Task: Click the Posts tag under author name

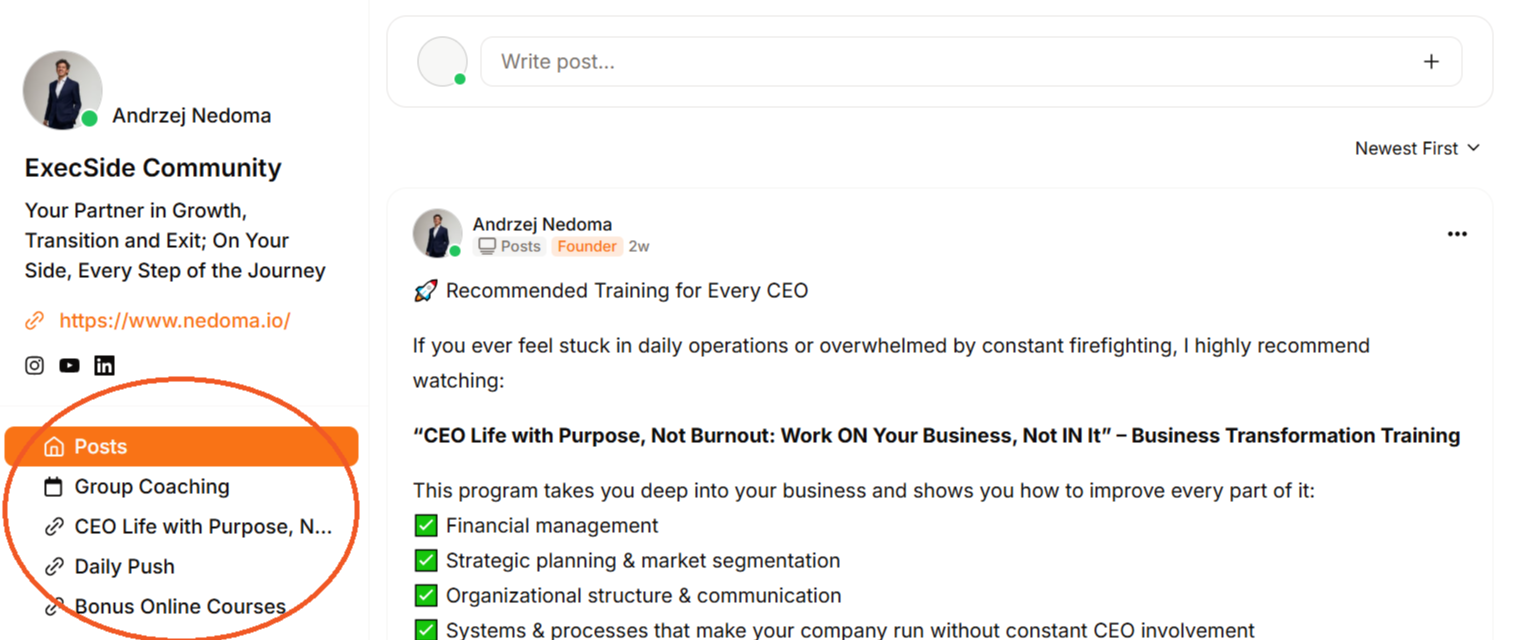Action: (x=510, y=246)
